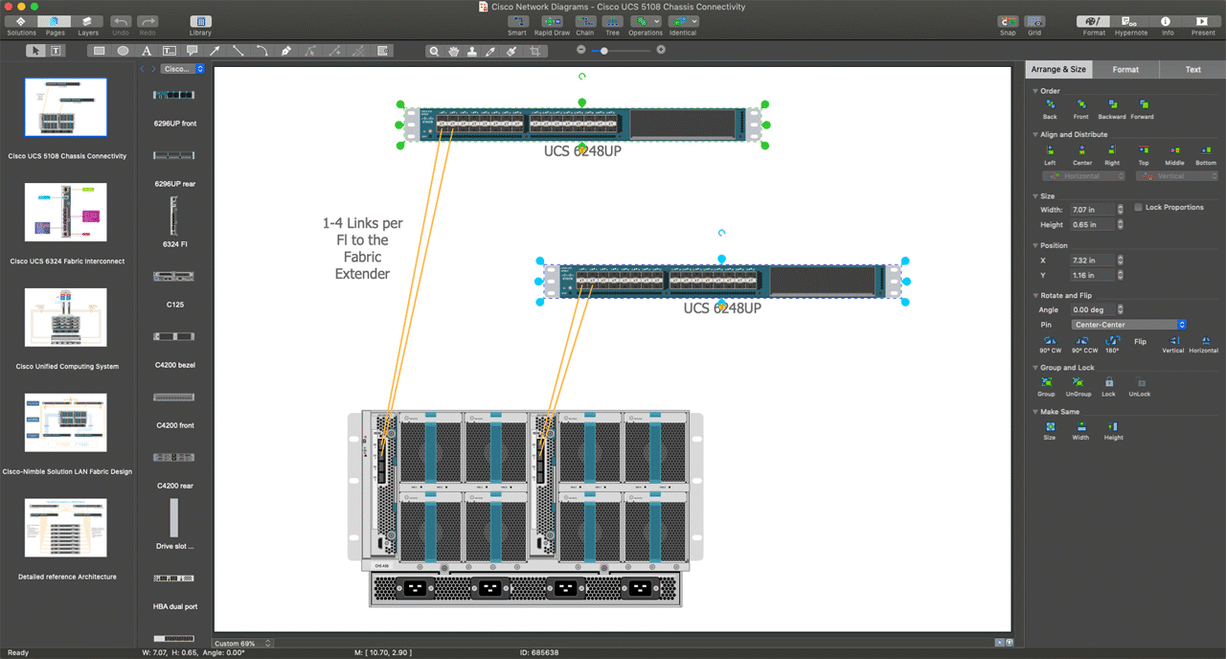Collapse the Rotate and Flip section
The image size is (1227, 659).
coord(1034,296)
